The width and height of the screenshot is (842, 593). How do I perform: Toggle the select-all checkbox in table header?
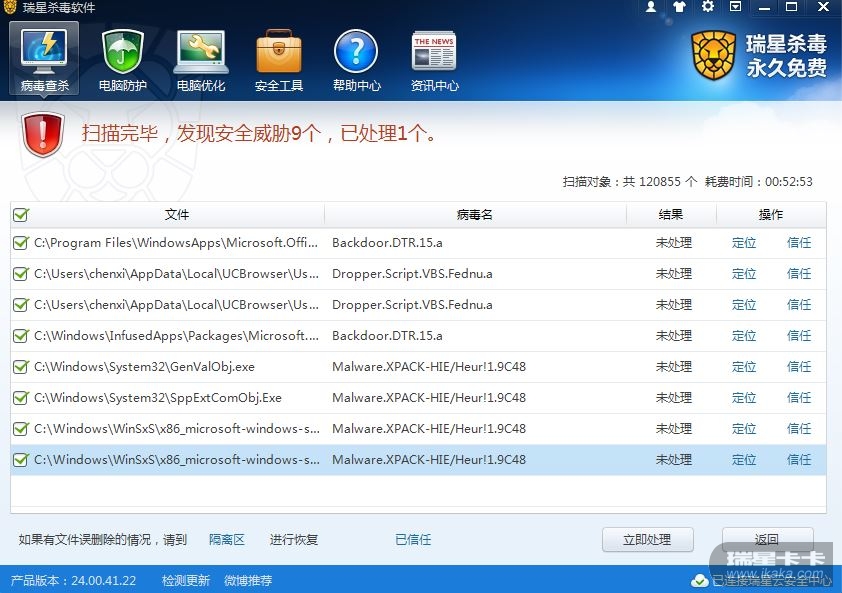[21, 215]
